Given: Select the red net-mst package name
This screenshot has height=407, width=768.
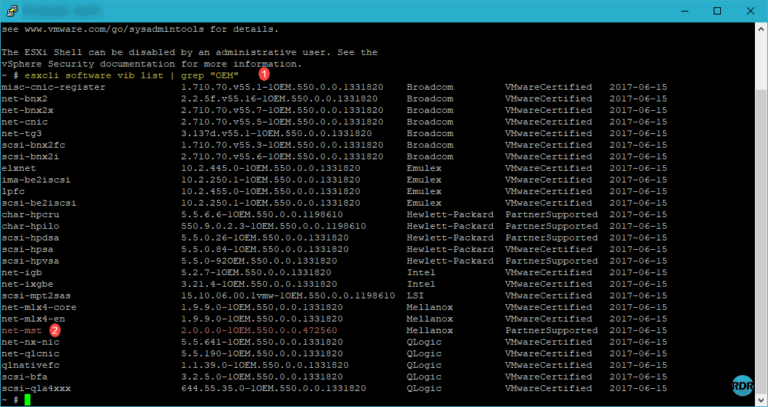Looking at the screenshot, I should pos(22,331).
